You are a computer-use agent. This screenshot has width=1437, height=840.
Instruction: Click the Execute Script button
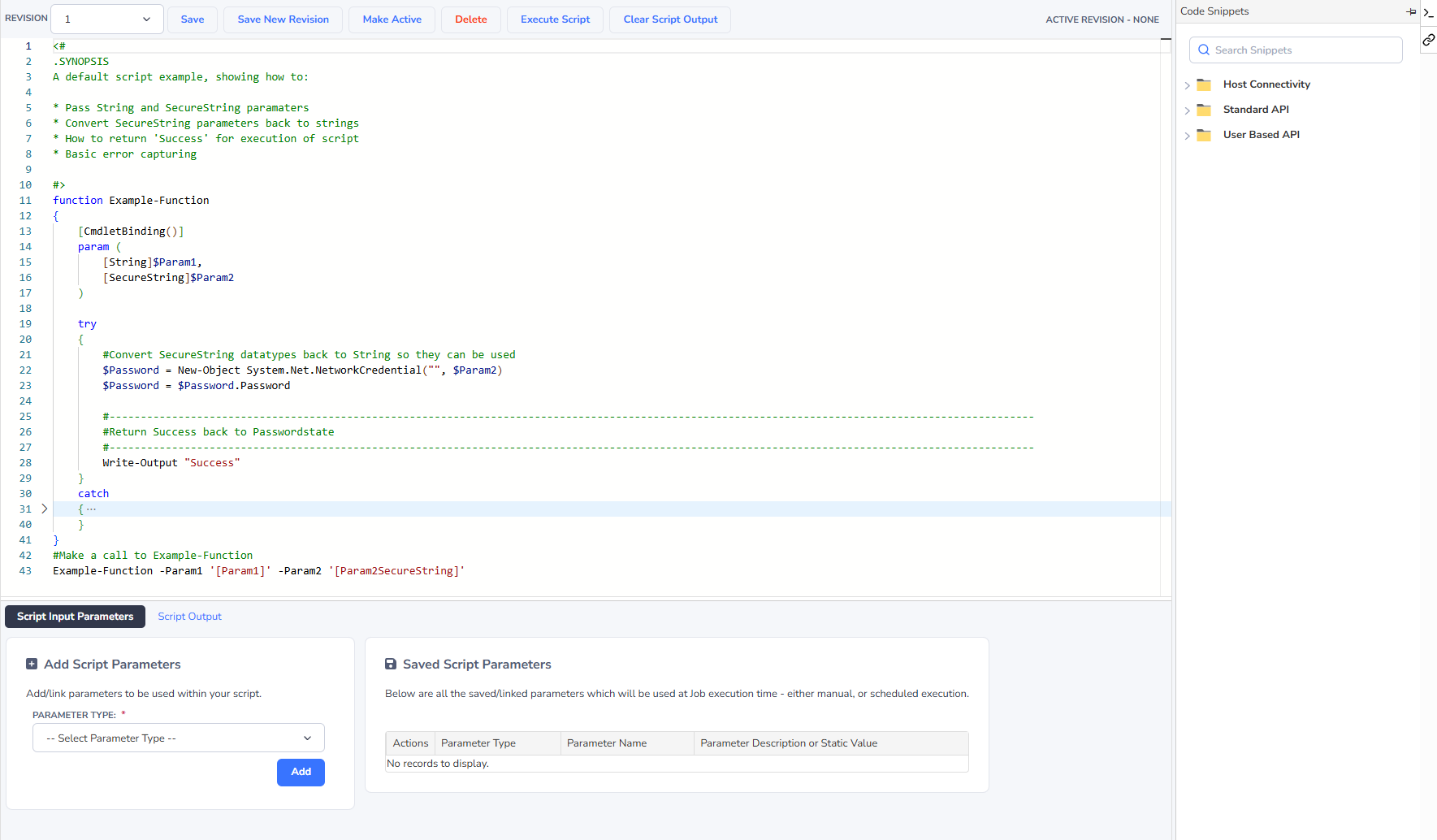click(x=555, y=19)
